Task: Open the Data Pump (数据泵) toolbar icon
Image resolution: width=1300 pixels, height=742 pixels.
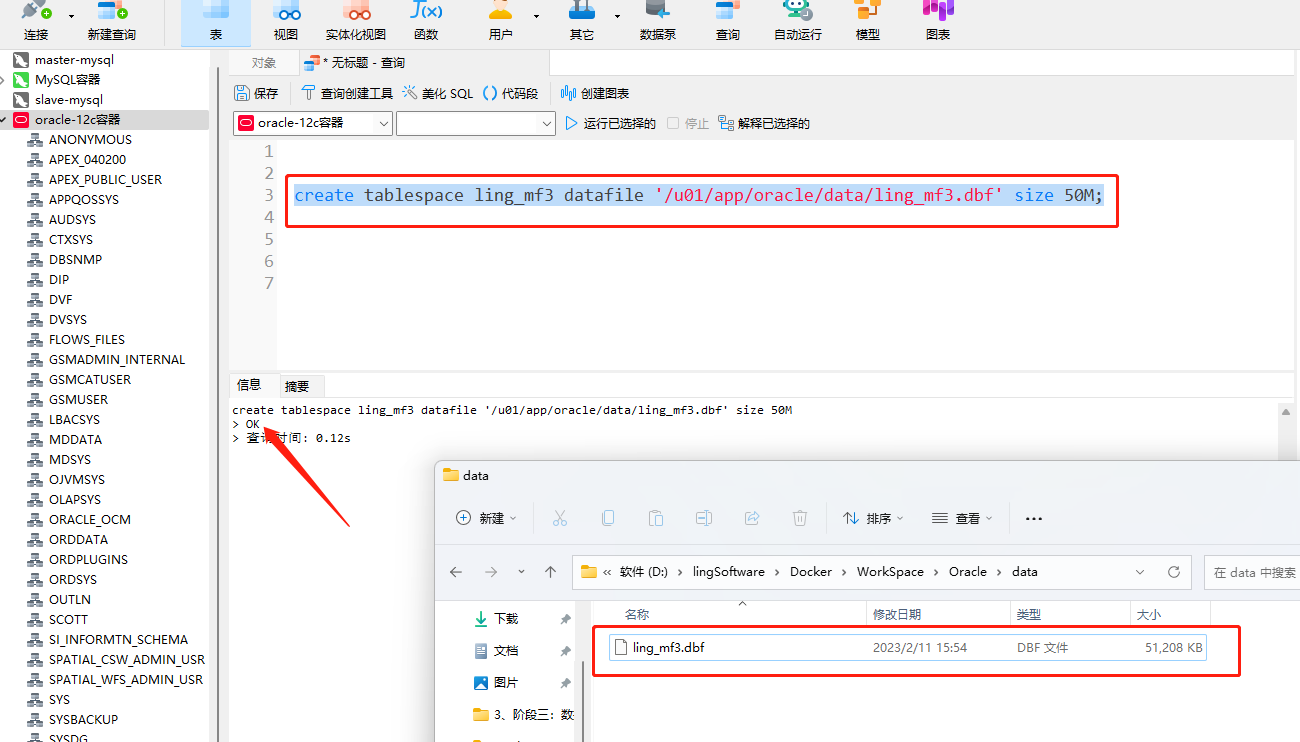Action: (x=657, y=20)
